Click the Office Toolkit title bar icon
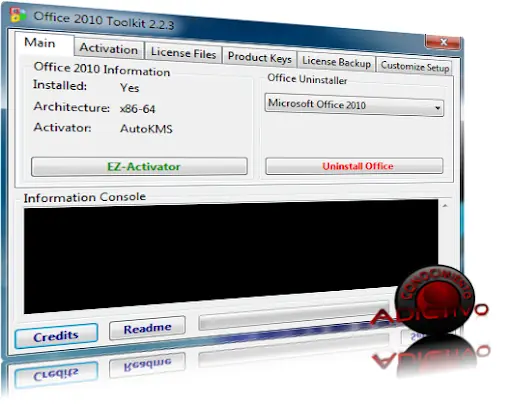The image size is (512, 407). coord(18,15)
